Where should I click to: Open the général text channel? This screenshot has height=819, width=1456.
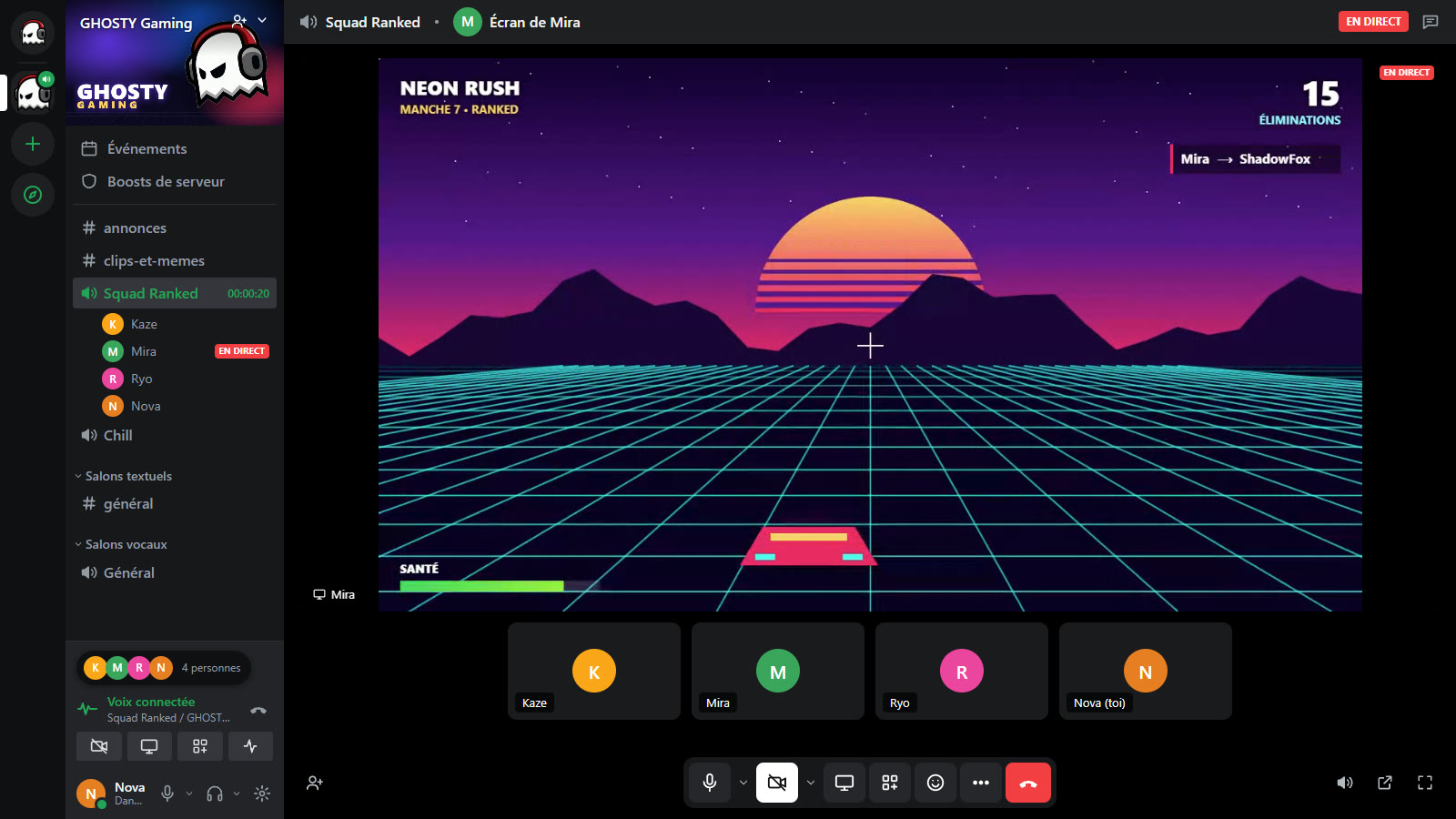[x=175, y=503]
